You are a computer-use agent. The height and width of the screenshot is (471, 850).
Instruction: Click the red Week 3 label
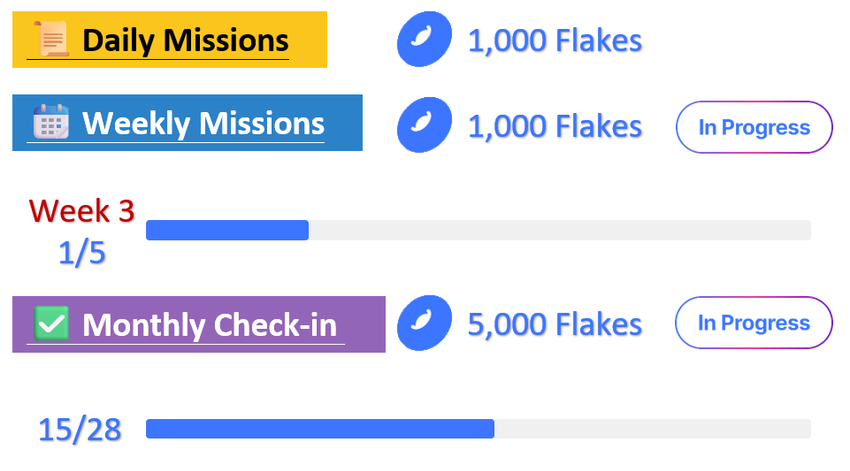click(82, 210)
